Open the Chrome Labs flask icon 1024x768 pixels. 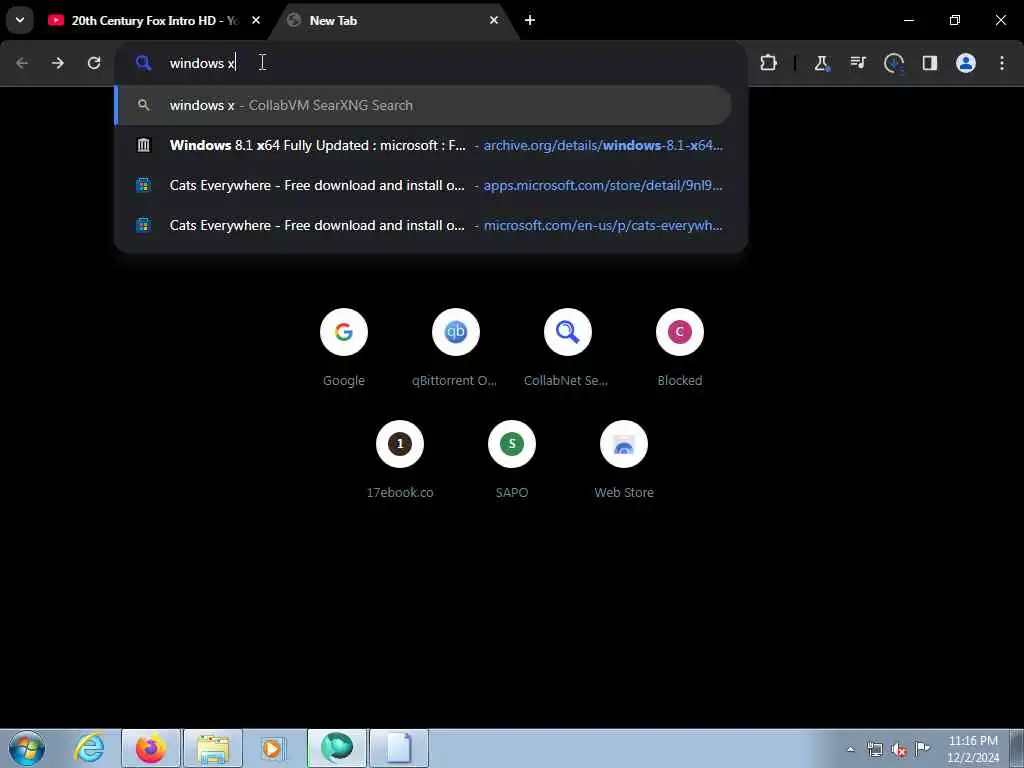822,63
